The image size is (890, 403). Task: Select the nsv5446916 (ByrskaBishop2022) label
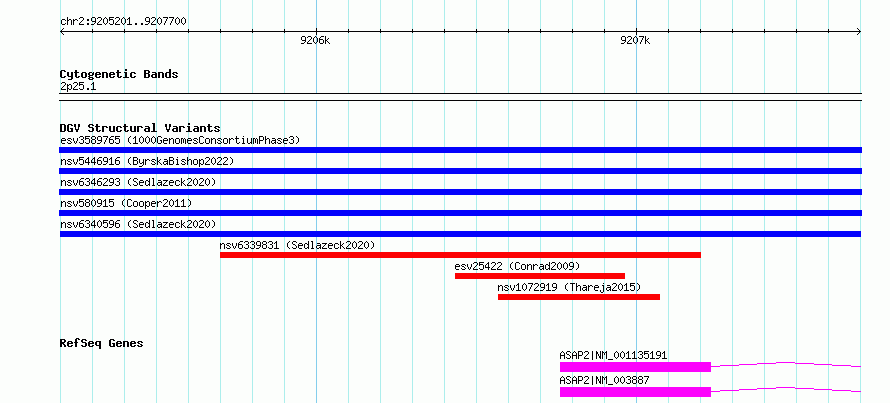pos(147,161)
